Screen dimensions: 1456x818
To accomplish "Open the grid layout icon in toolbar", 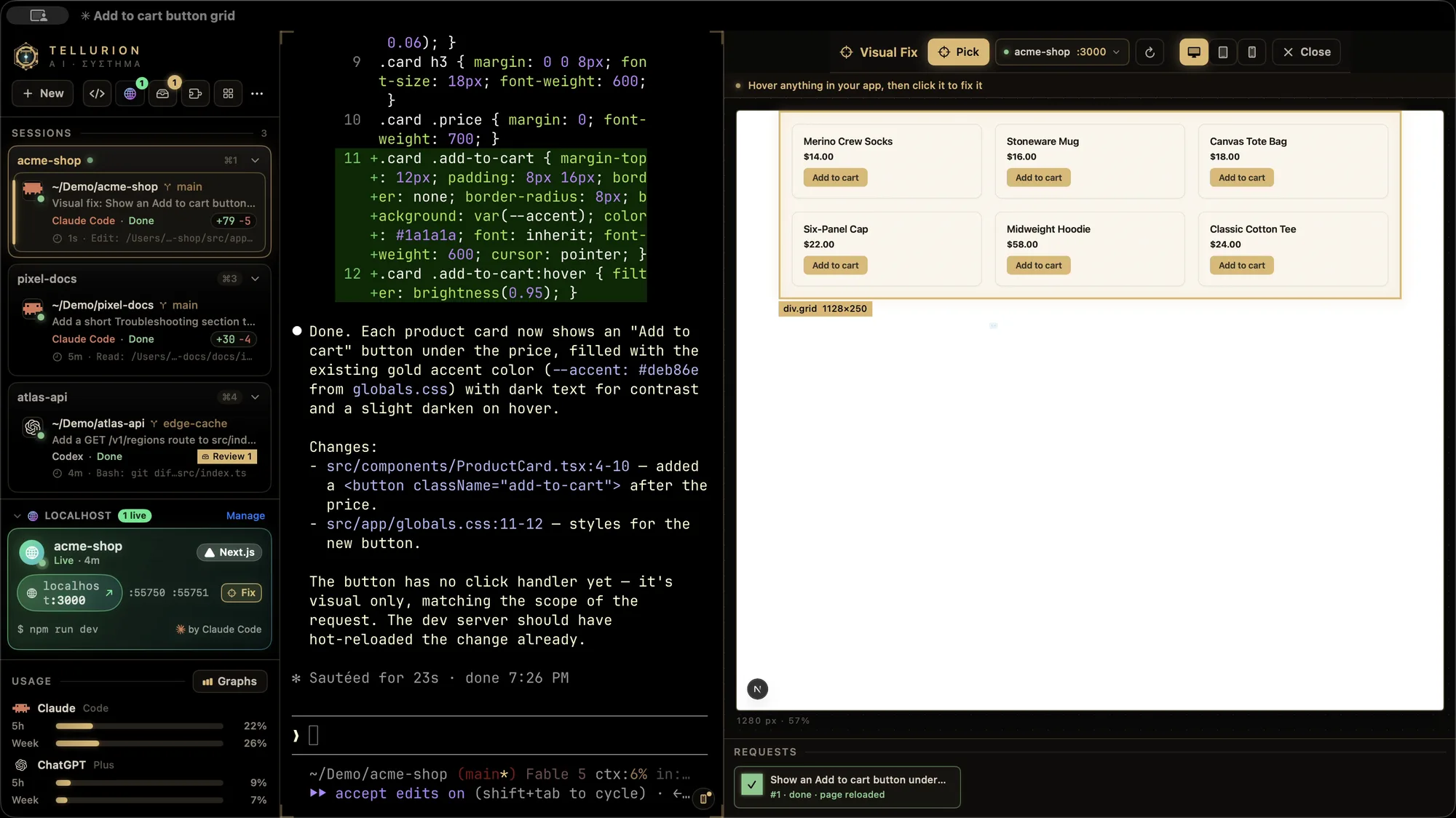I will click(228, 93).
